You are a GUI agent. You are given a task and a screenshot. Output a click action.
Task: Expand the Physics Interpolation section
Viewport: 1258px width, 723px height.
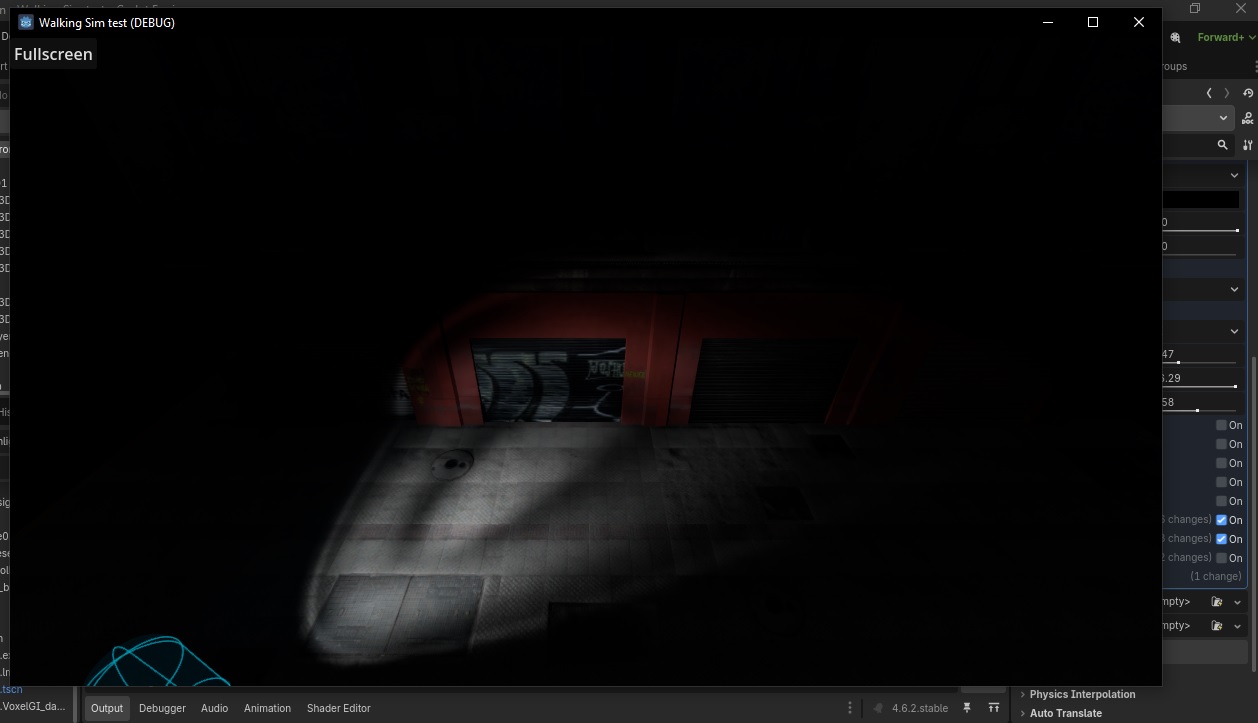pyautogui.click(x=1082, y=694)
